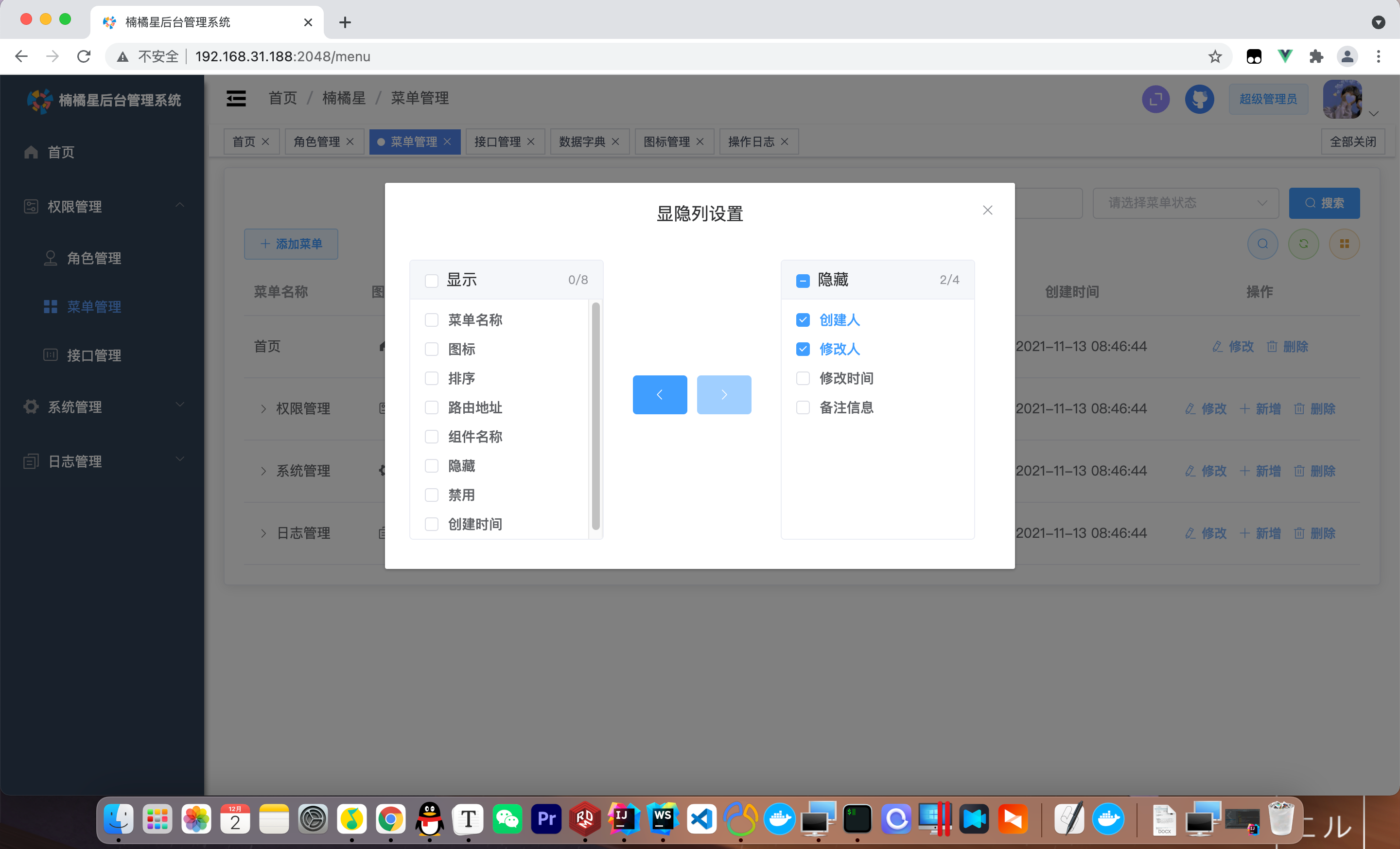
Task: Collapse the sidebar with the hamburger icon
Action: tap(236, 98)
